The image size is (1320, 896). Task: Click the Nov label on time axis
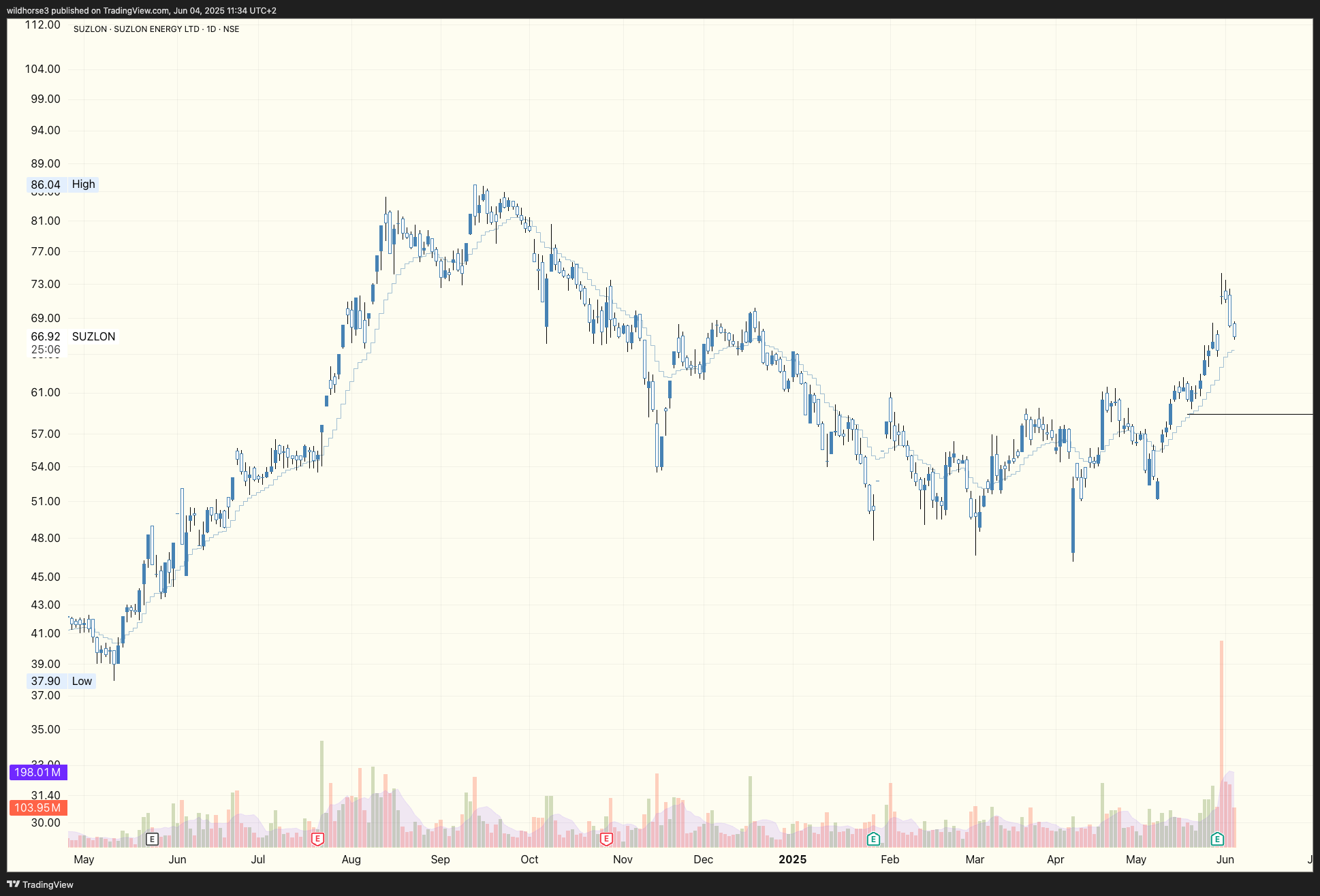tap(623, 859)
